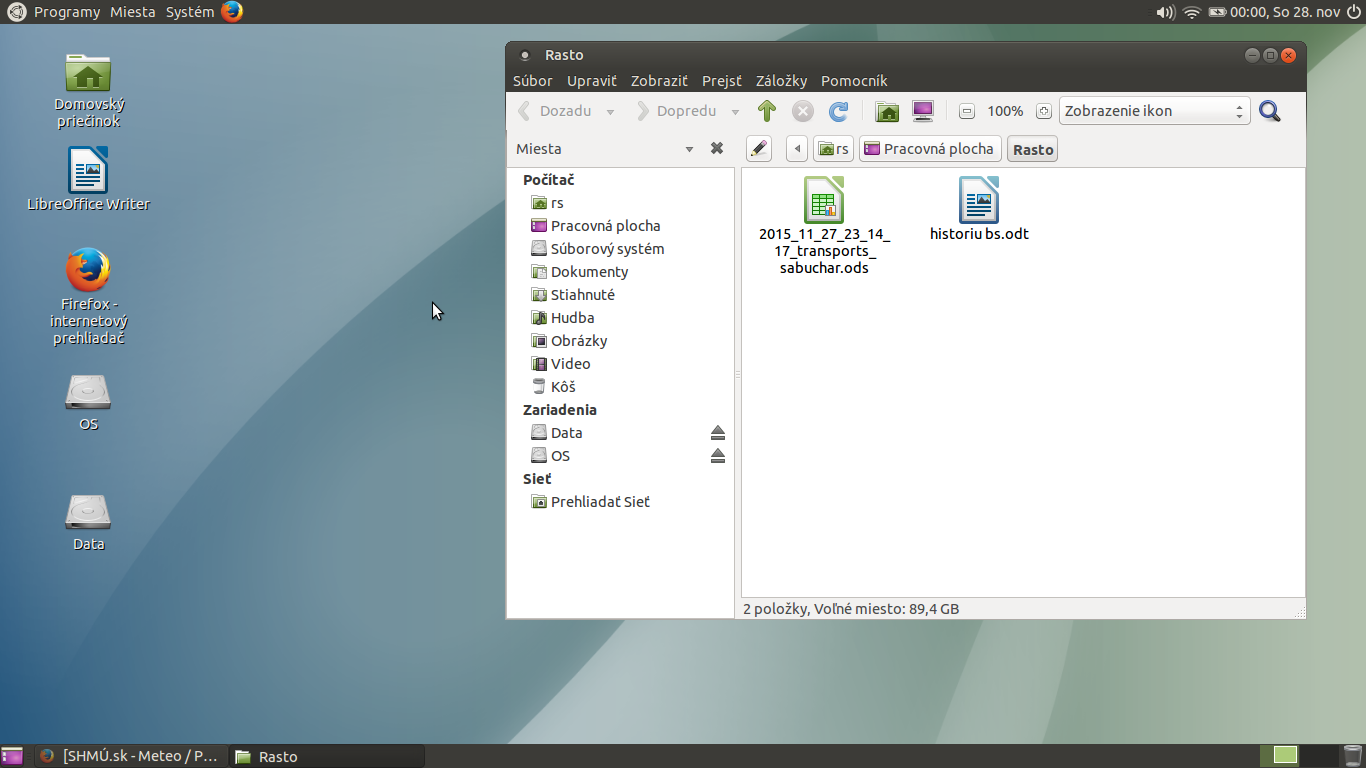
Task: Click the Computer icon in the toolbar
Action: pyautogui.click(x=923, y=111)
